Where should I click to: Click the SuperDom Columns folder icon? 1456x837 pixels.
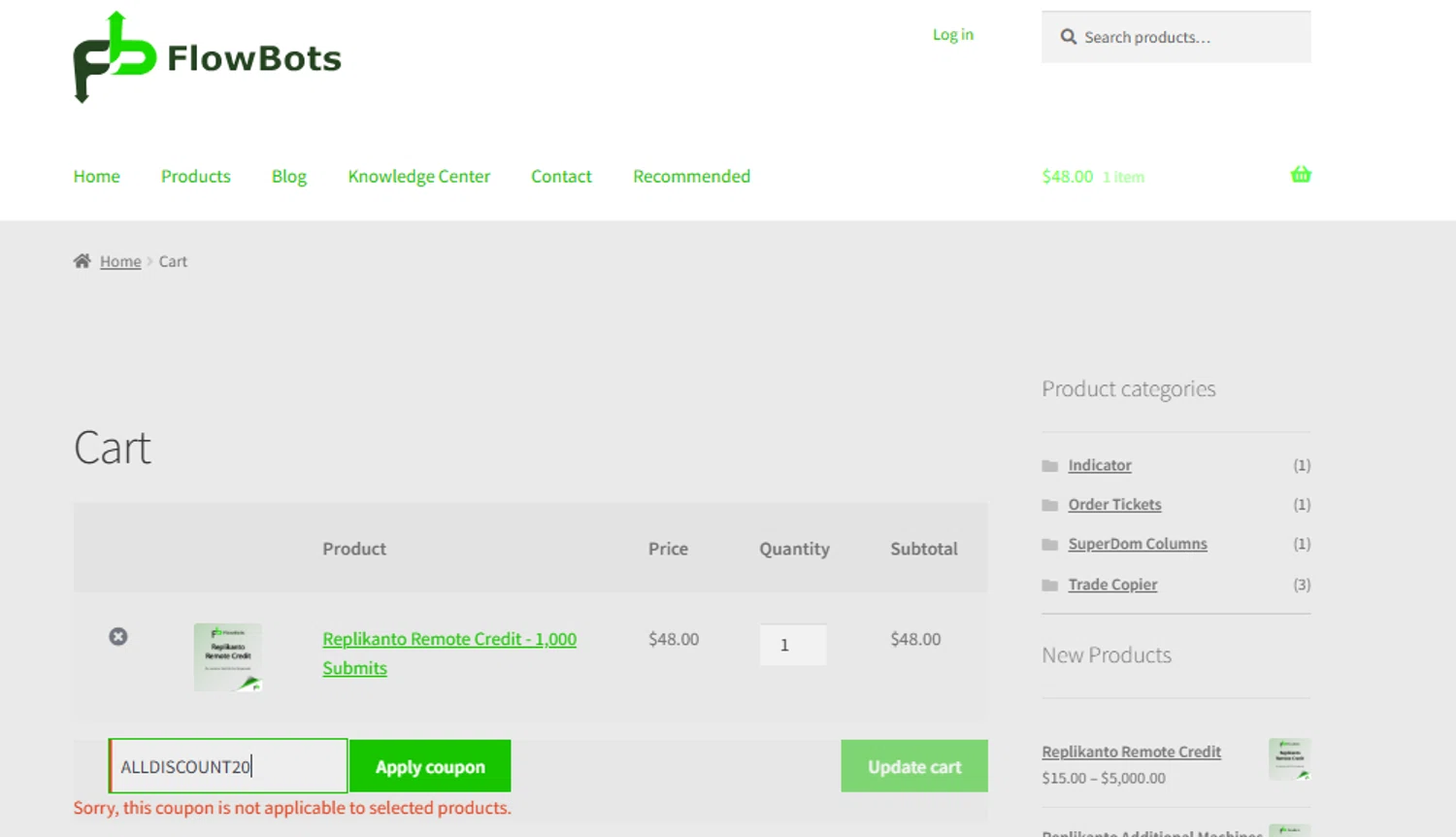point(1049,545)
